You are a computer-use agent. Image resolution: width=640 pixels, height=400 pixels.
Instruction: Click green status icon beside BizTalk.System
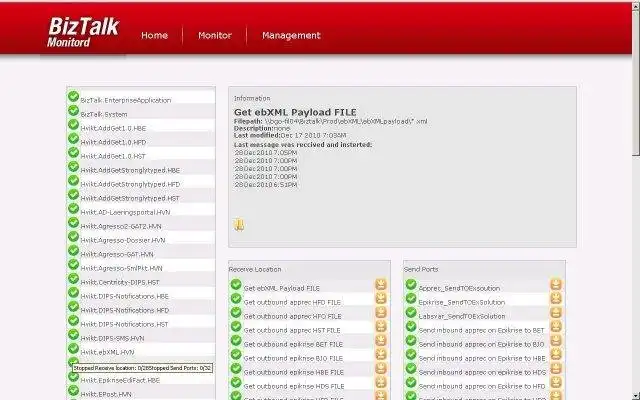pyautogui.click(x=73, y=110)
